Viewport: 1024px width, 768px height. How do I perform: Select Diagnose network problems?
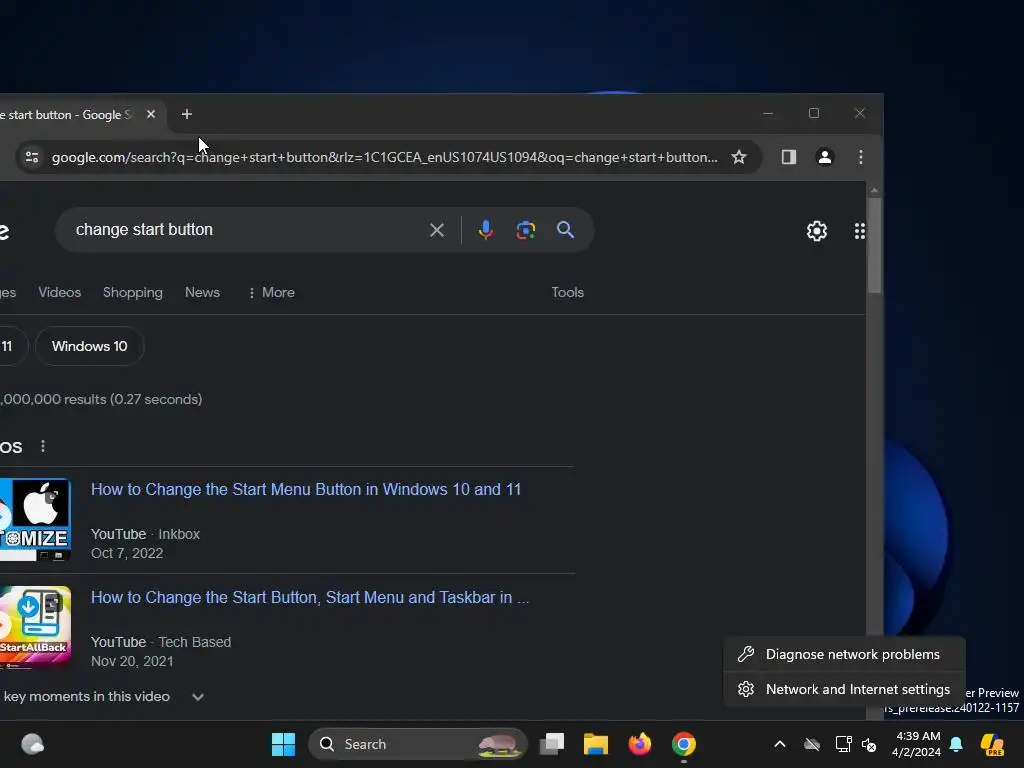[x=844, y=654]
